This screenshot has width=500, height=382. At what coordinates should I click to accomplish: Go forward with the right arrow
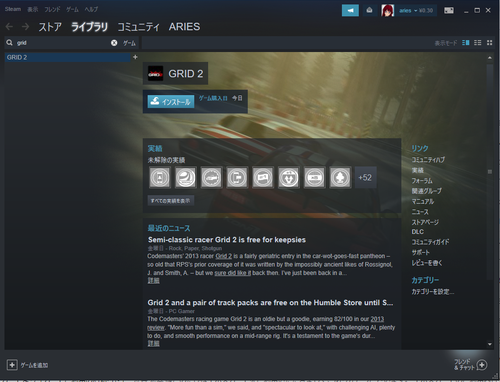click(x=25, y=26)
